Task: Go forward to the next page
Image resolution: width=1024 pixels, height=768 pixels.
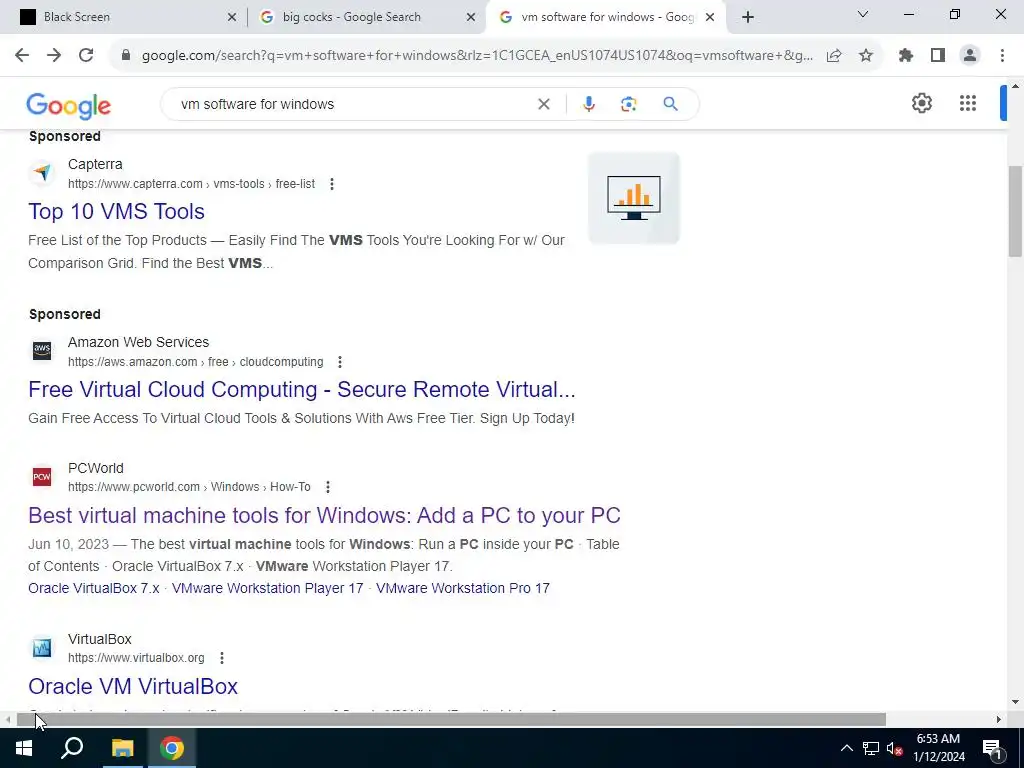Action: pos(54,56)
